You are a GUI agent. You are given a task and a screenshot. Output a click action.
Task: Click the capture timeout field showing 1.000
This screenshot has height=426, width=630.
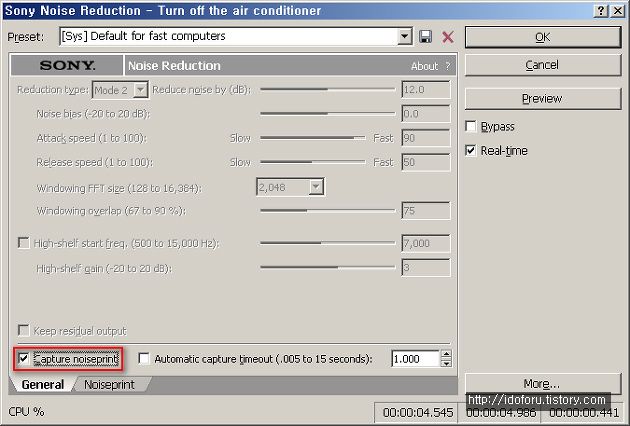[x=415, y=358]
